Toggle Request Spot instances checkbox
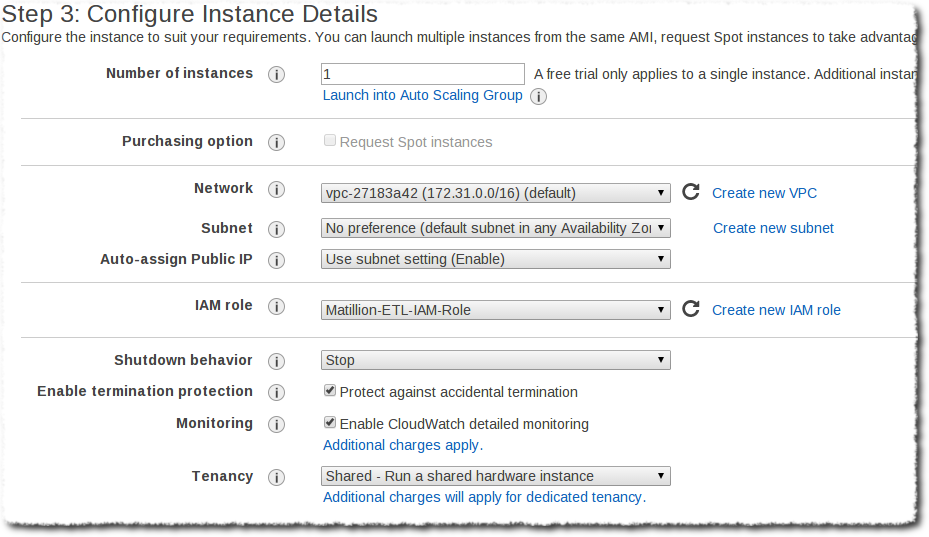The width and height of the screenshot is (929, 537). pyautogui.click(x=330, y=141)
